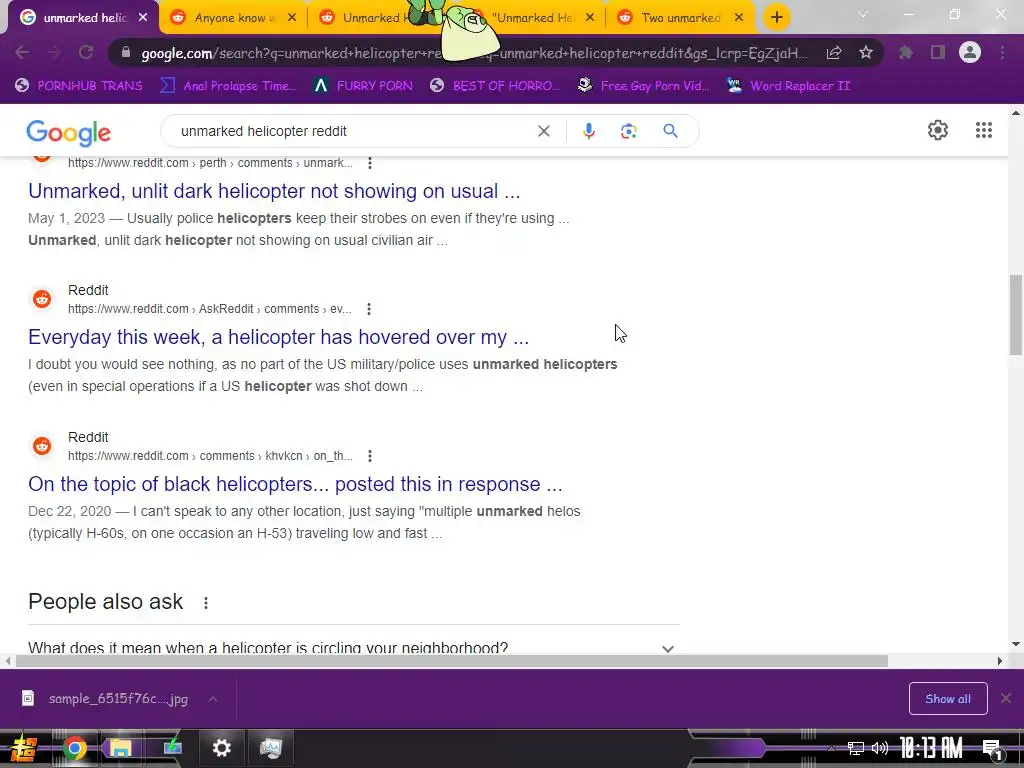Image resolution: width=1024 pixels, height=768 pixels.
Task: Close the downloads bar
Action: point(1006,699)
